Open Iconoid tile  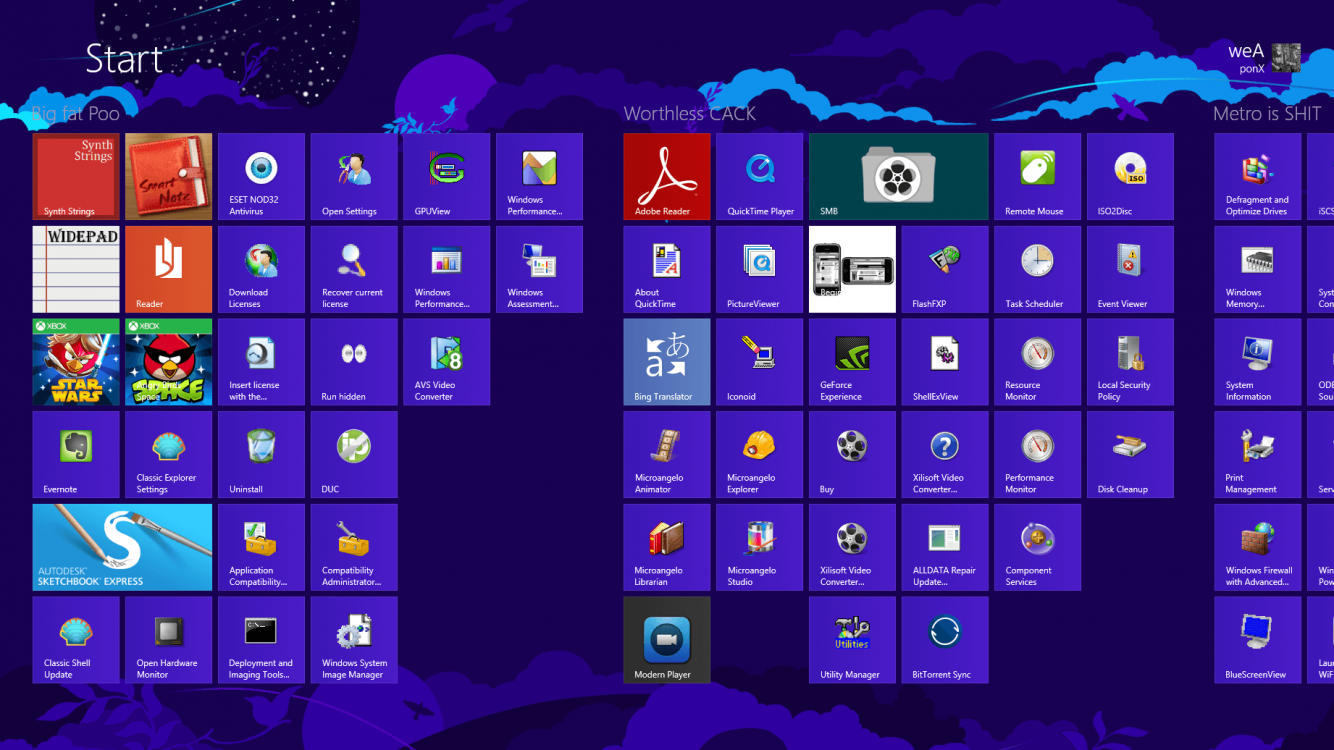pos(759,362)
